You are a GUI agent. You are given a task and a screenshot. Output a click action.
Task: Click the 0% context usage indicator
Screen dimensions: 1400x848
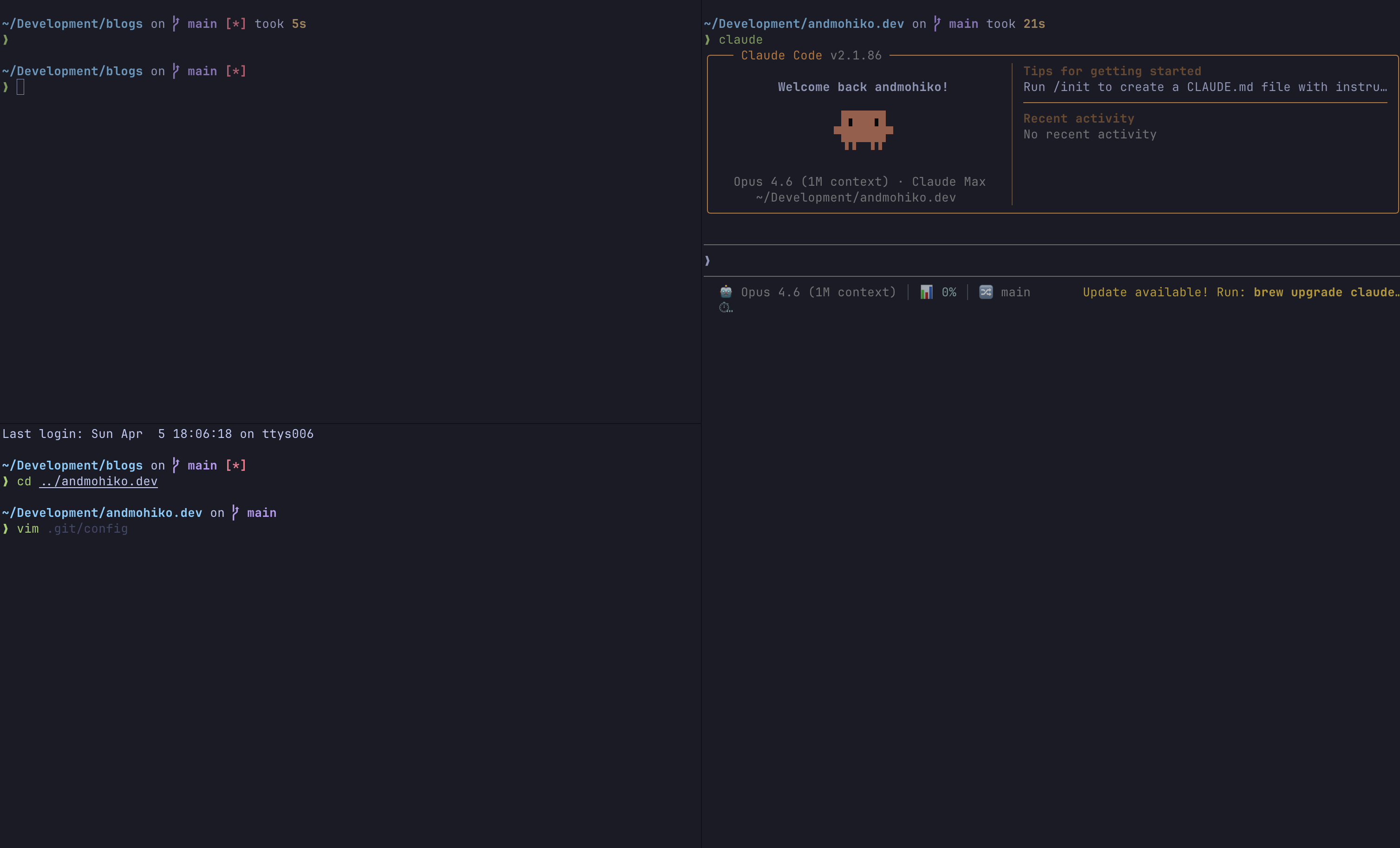949,292
